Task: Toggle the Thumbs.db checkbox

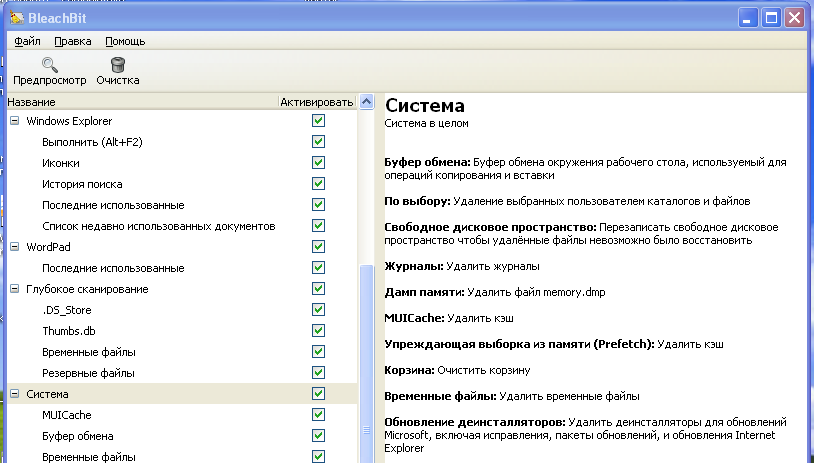Action: point(318,331)
